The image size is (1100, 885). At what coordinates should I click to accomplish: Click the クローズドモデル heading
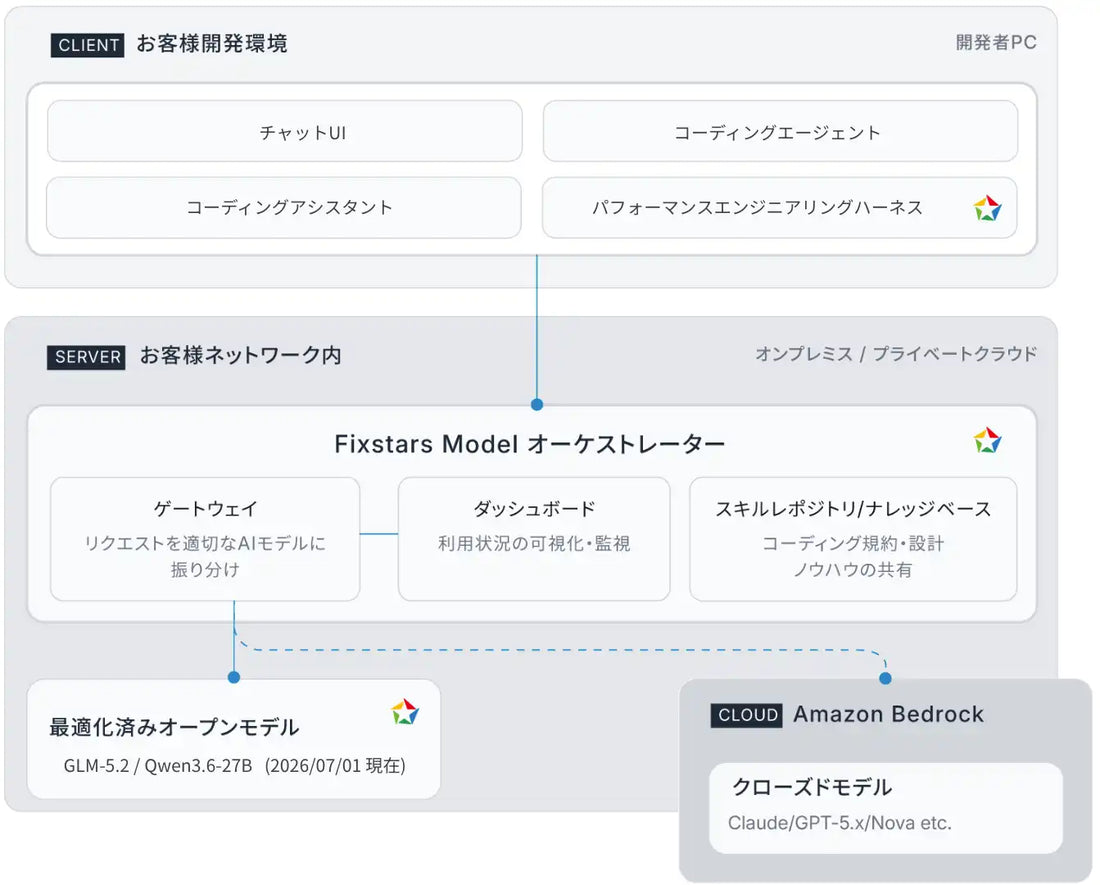pos(812,787)
